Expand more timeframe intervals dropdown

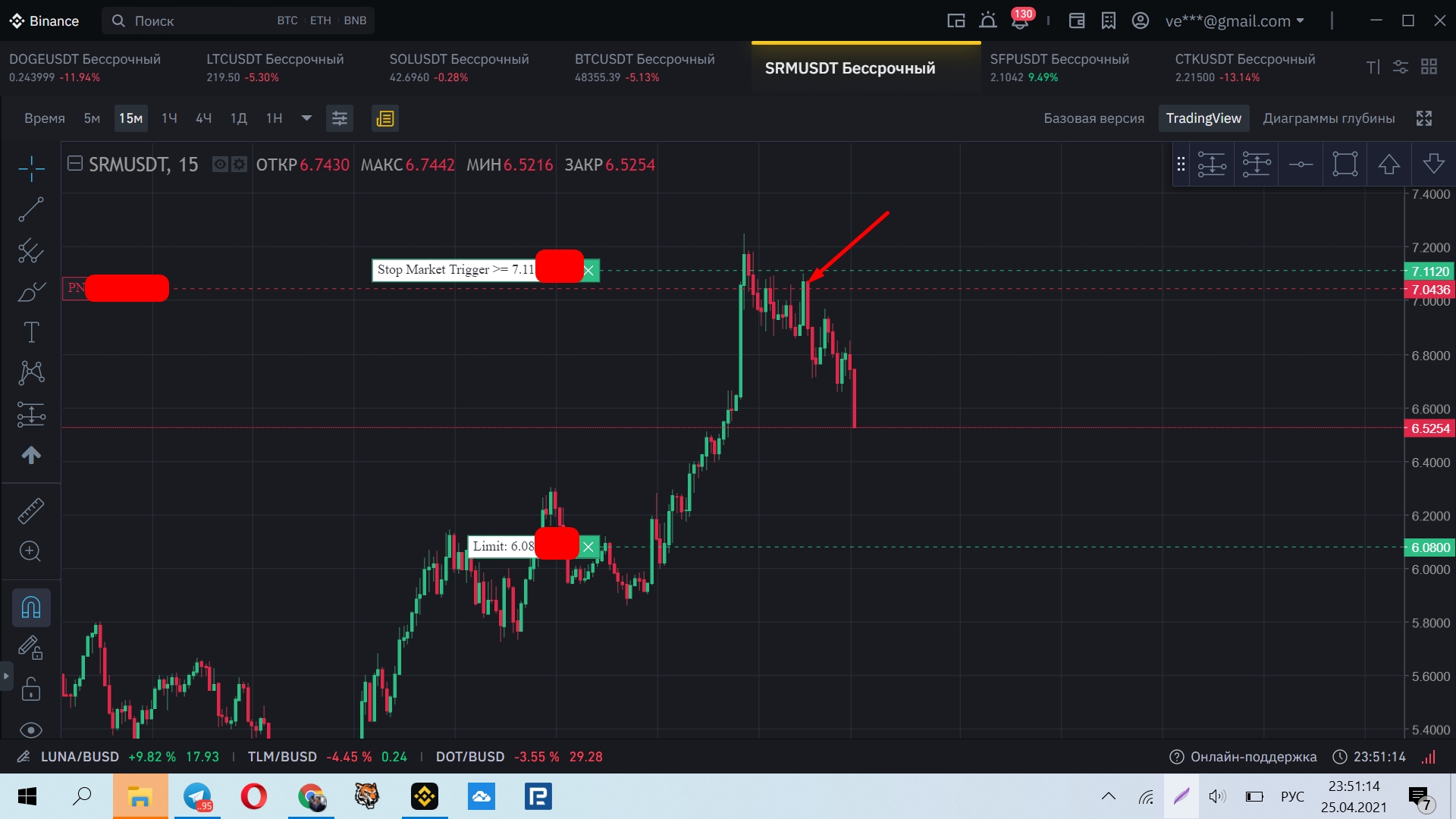pos(306,118)
